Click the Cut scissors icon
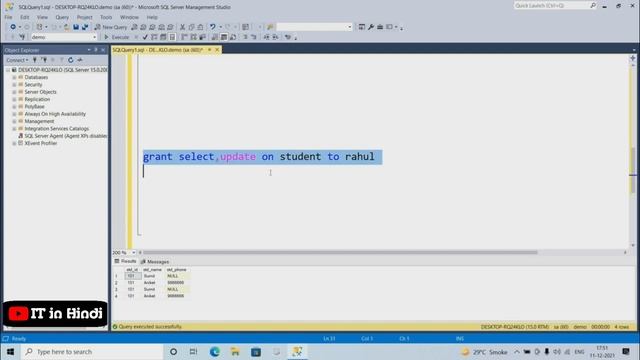The width and height of the screenshot is (640, 360). [x=182, y=27]
